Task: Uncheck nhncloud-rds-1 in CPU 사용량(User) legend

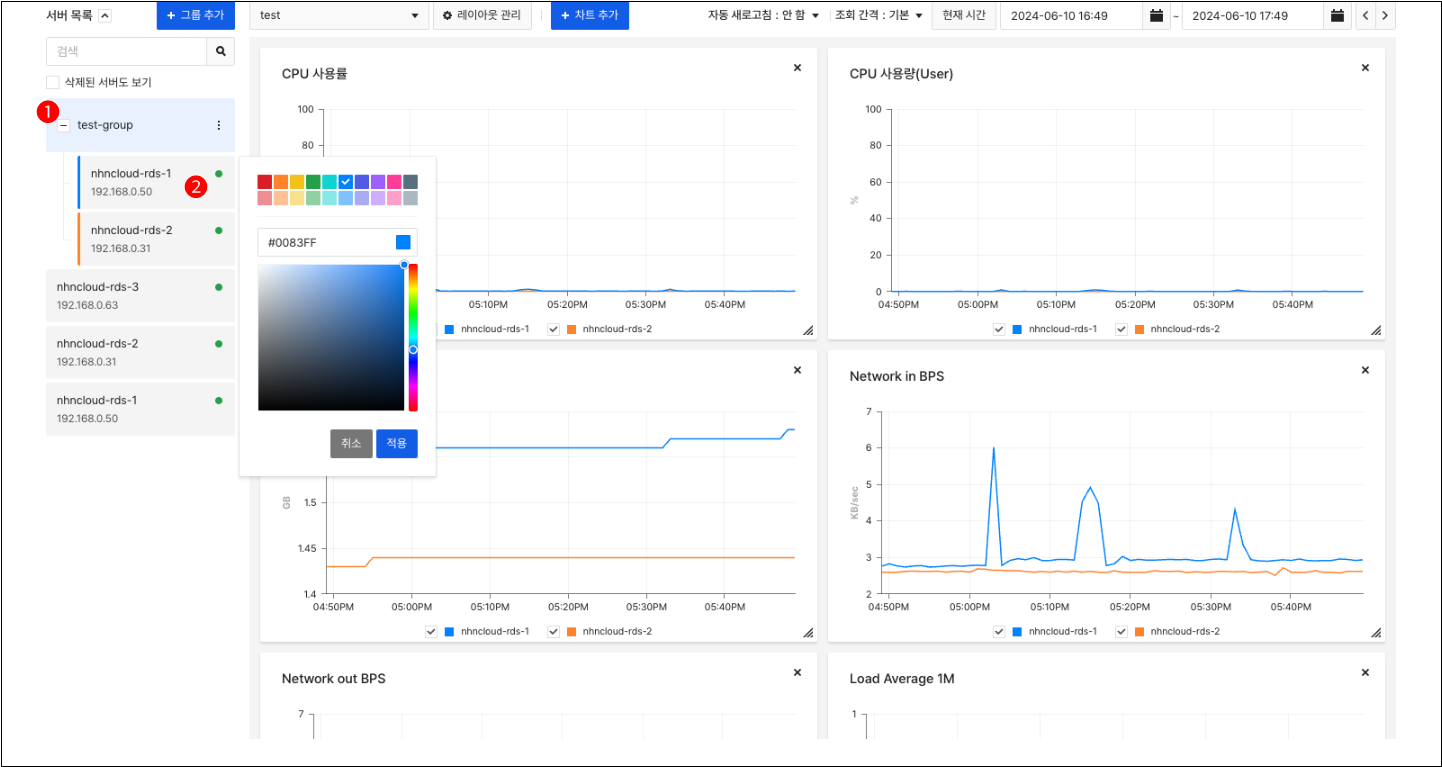Action: pyautogui.click(x=999, y=329)
